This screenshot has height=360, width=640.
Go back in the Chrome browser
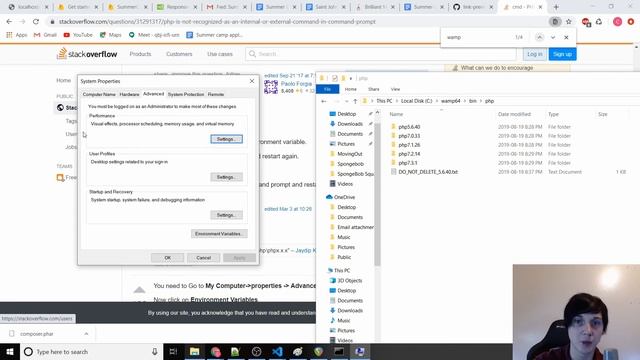click(x=9, y=22)
